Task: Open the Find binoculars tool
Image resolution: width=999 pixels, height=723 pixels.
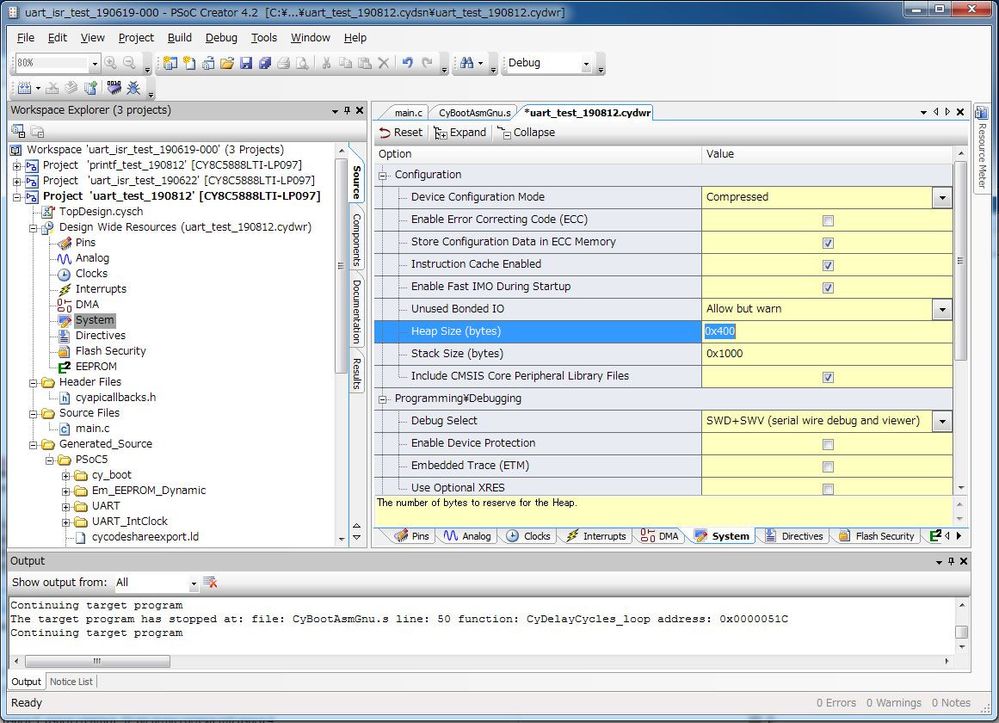Action: (x=466, y=63)
